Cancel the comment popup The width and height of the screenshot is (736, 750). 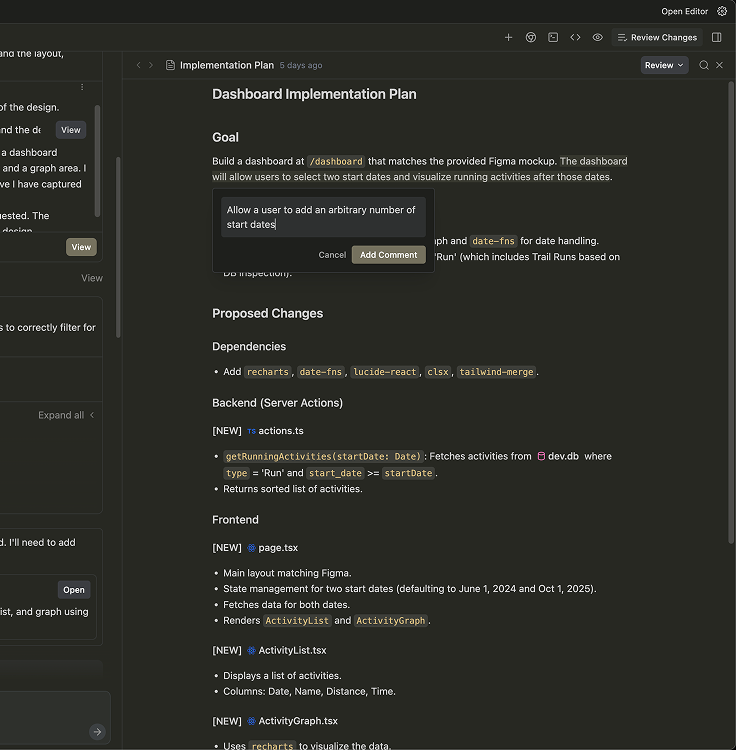332,255
